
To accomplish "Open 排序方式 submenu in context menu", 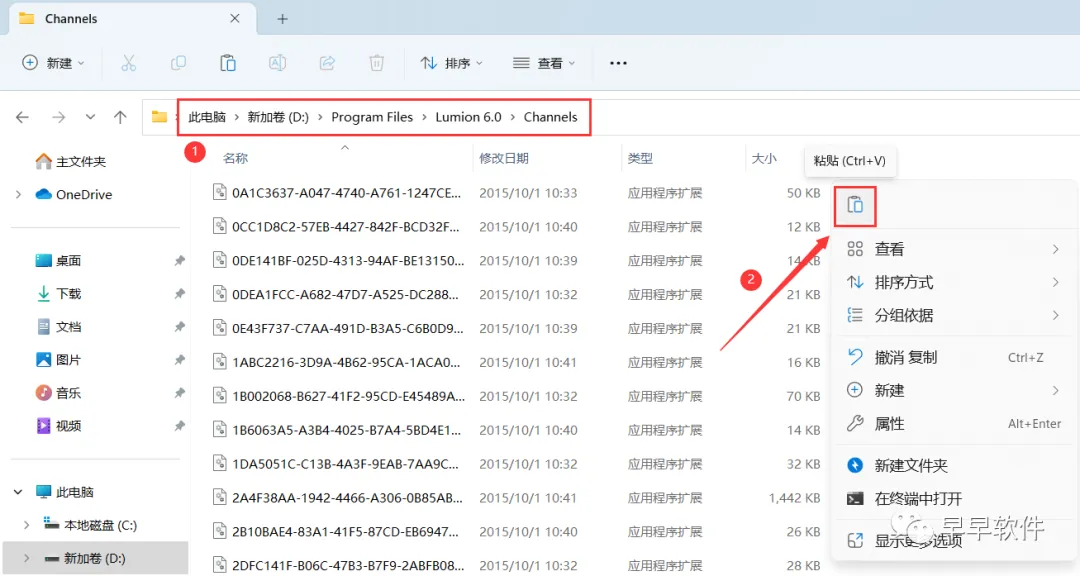I will pos(954,282).
